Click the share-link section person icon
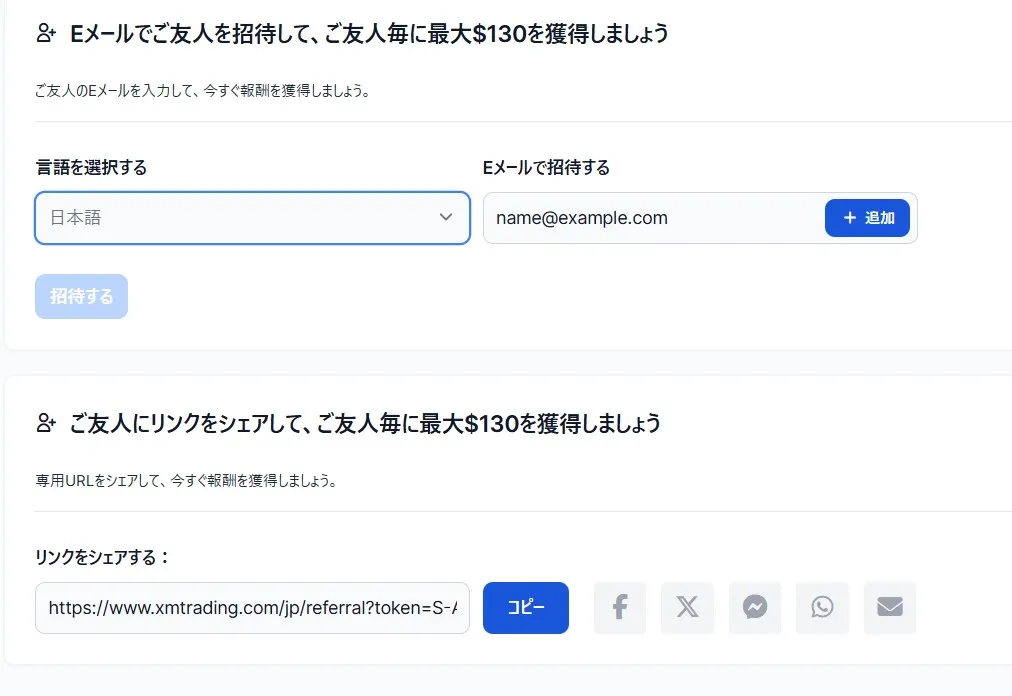Viewport: 1012px width, 696px height. tap(45, 422)
